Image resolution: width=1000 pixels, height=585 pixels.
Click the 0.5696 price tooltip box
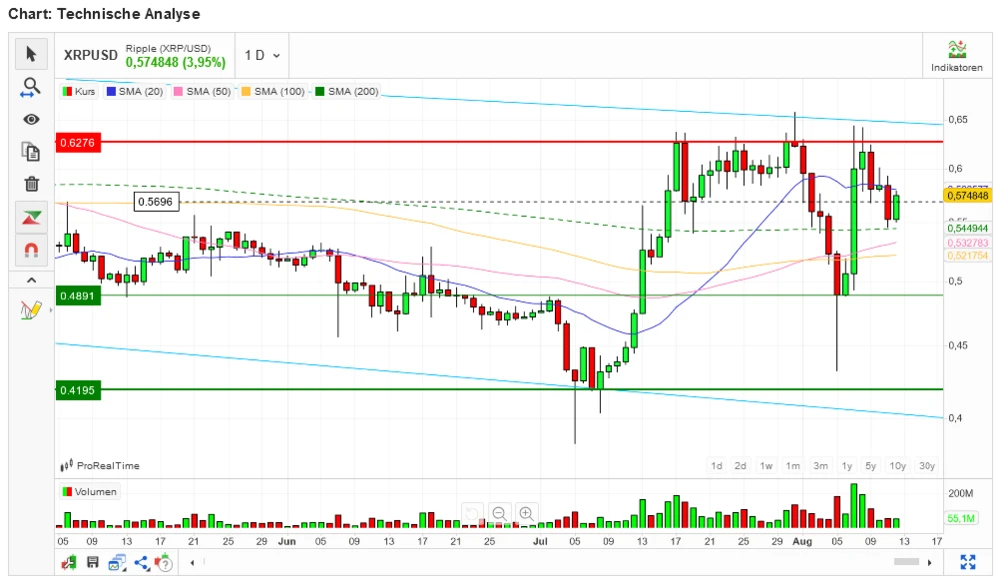tap(156, 202)
